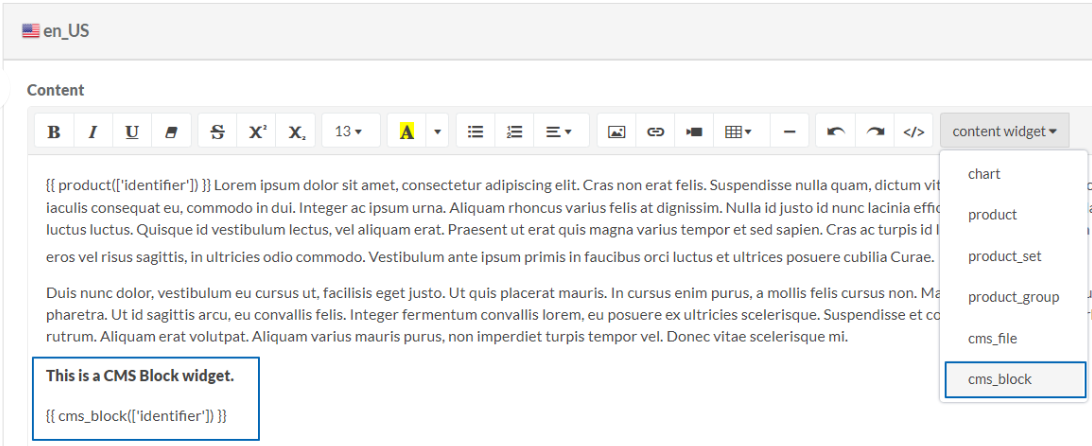Apply subscript formatting
Viewport: 1092px width, 446px height.
click(x=296, y=131)
